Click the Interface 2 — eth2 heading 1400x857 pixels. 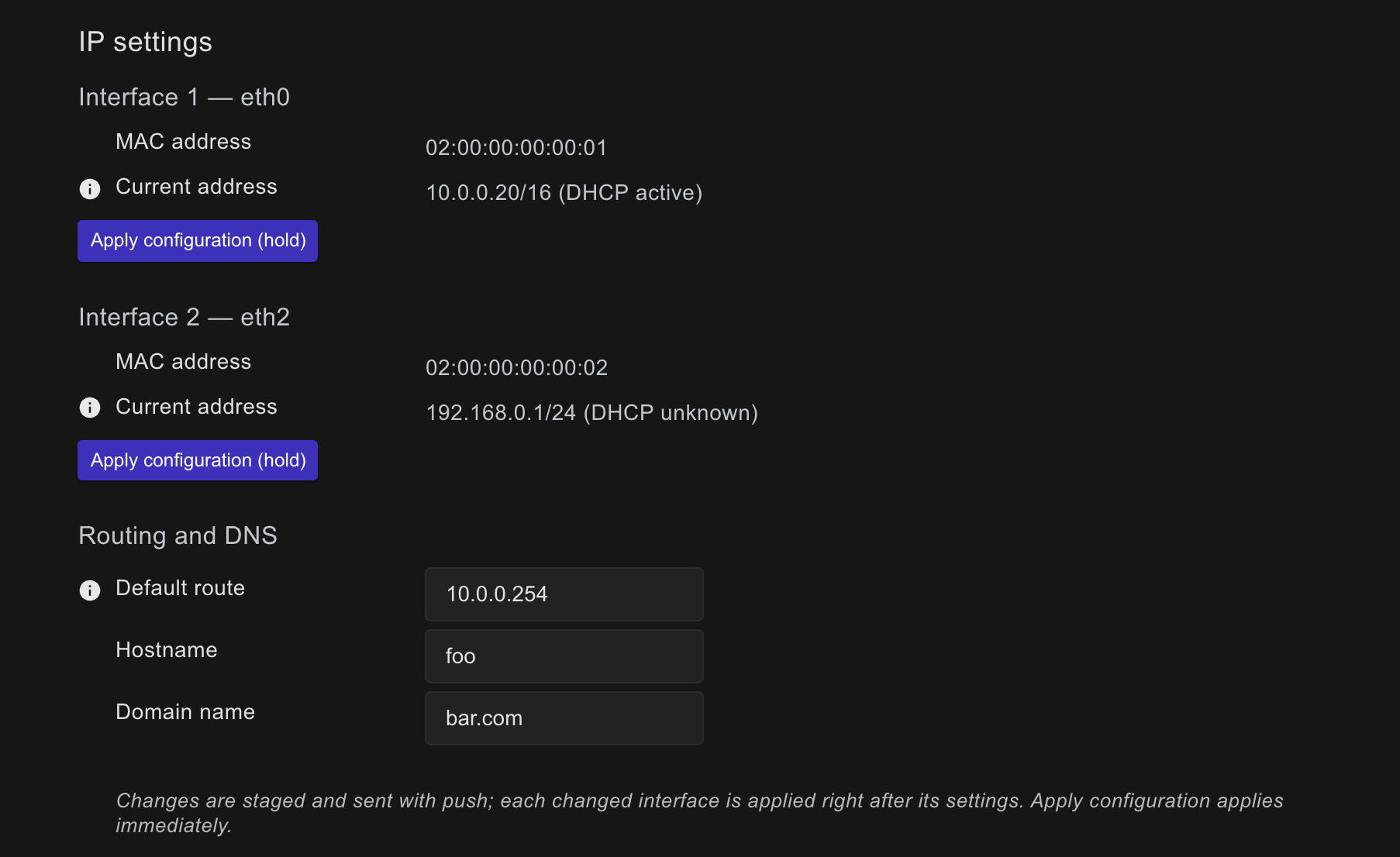coord(184,317)
